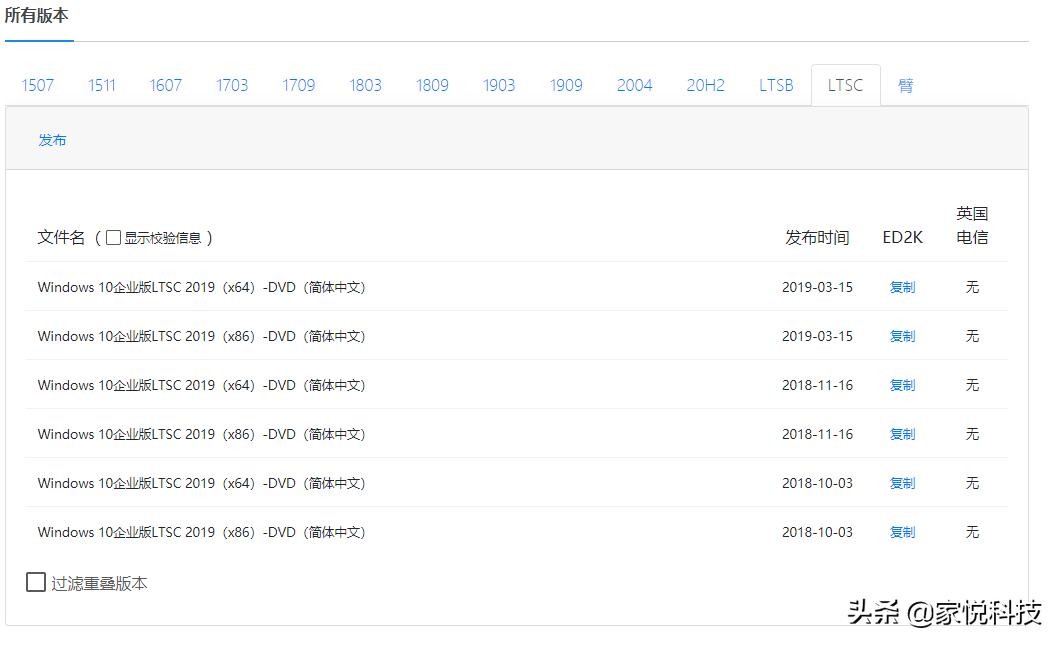Copy ED2K link for x64 2018-10-03 release
Viewport: 1061px width, 645px height.
point(902,483)
